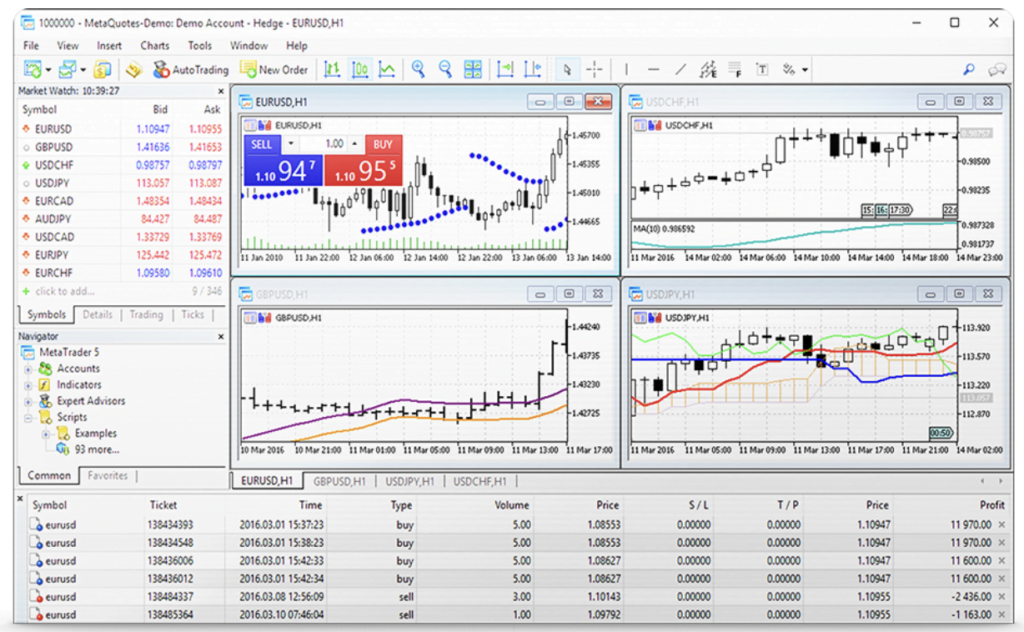Select the equidistant channel tool
This screenshot has height=632, width=1024.
tap(708, 69)
